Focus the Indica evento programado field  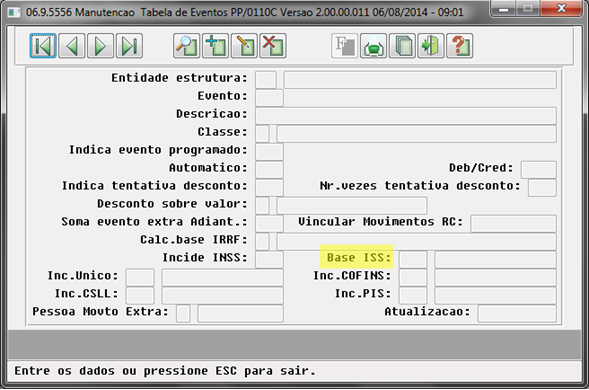269,152
